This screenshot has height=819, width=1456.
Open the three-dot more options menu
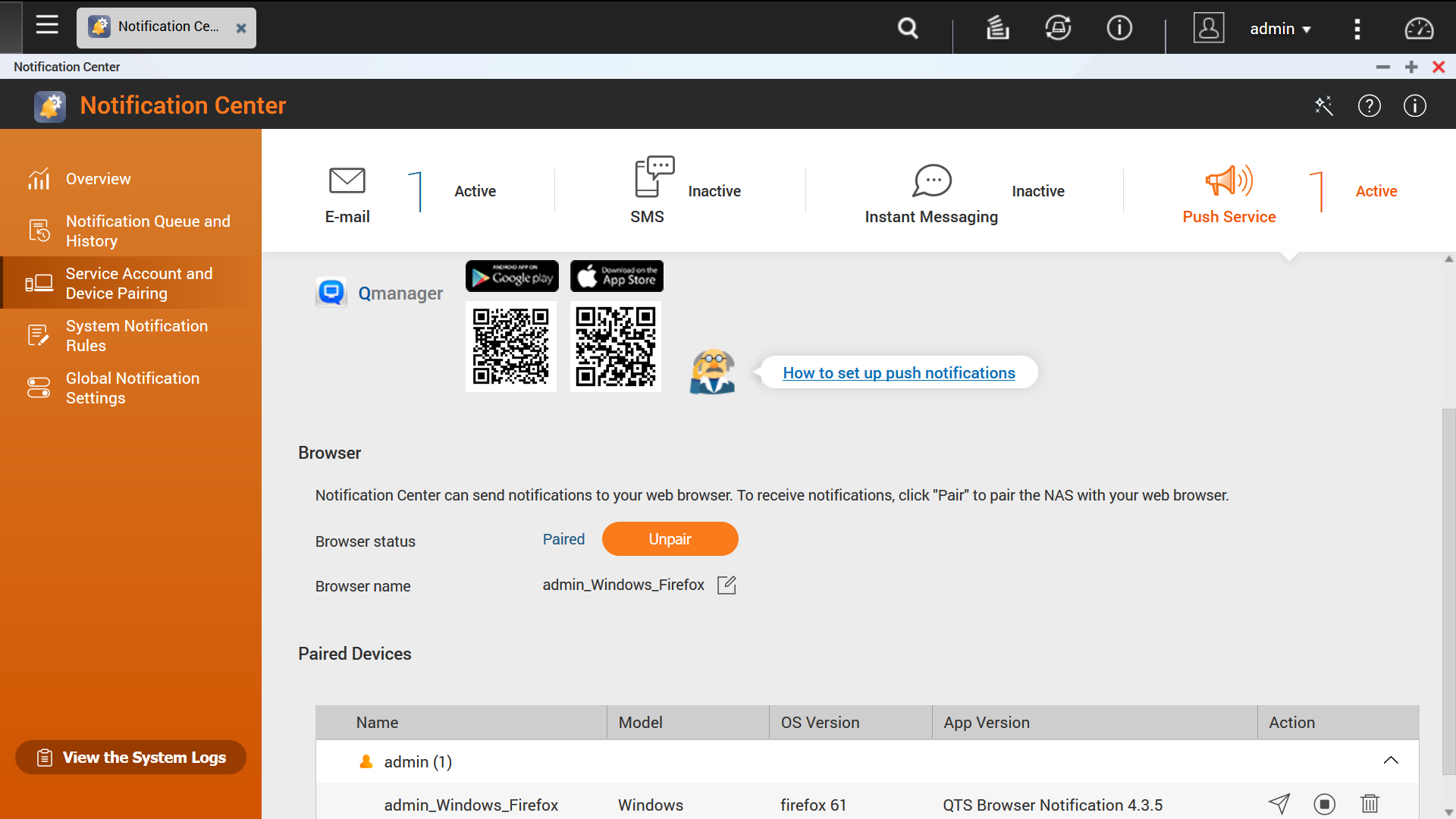[x=1357, y=29]
